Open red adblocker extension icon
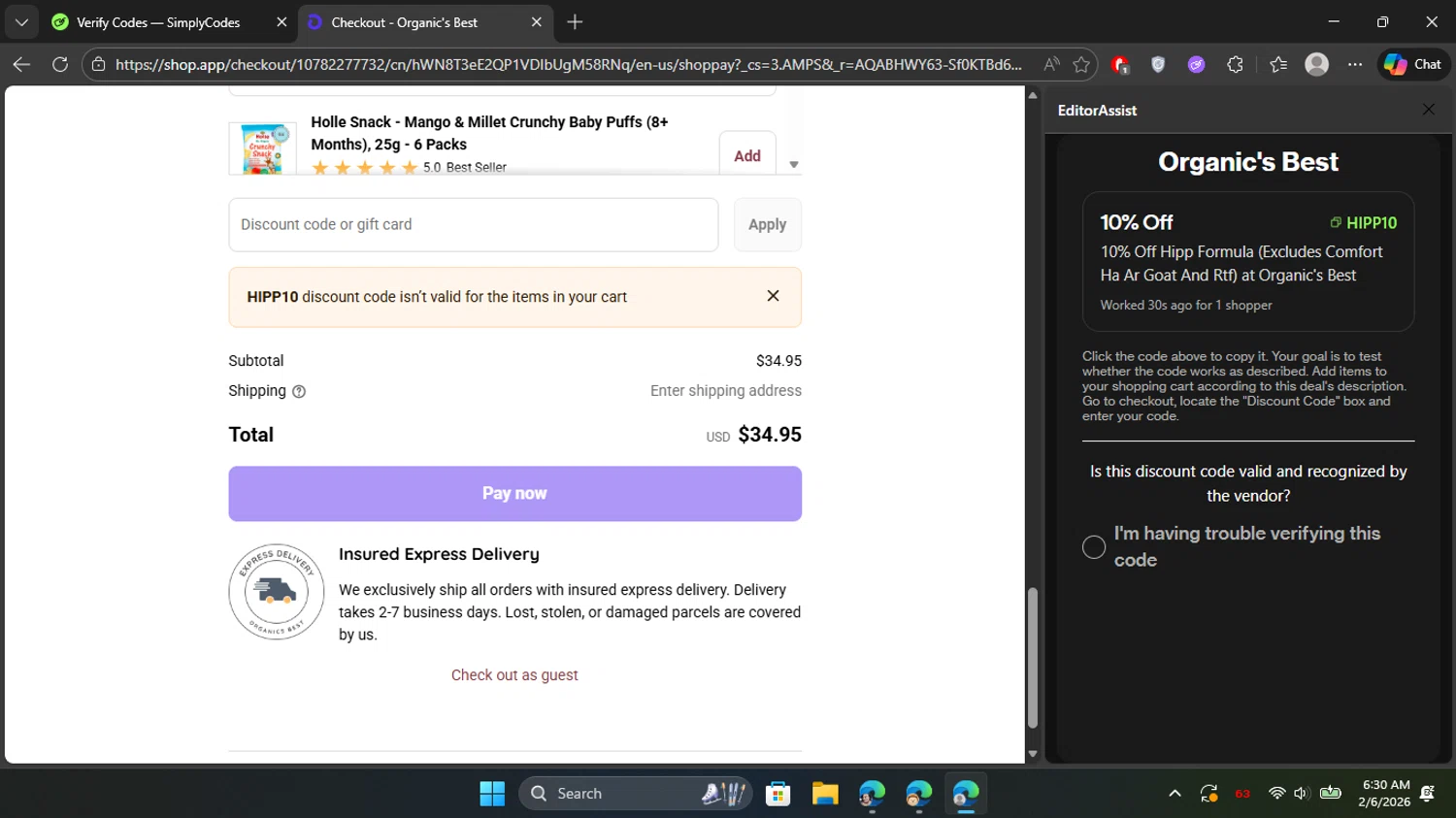Image resolution: width=1456 pixels, height=818 pixels. coord(1120,64)
